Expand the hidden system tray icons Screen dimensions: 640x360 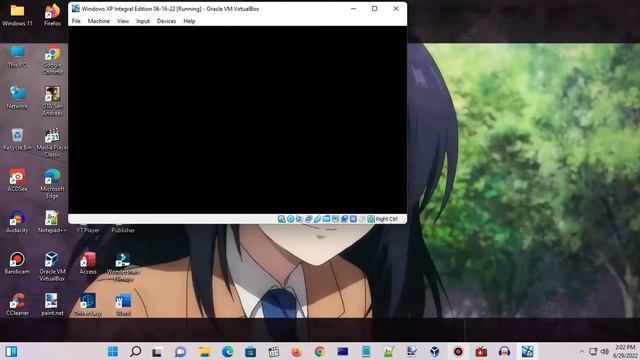pos(581,351)
